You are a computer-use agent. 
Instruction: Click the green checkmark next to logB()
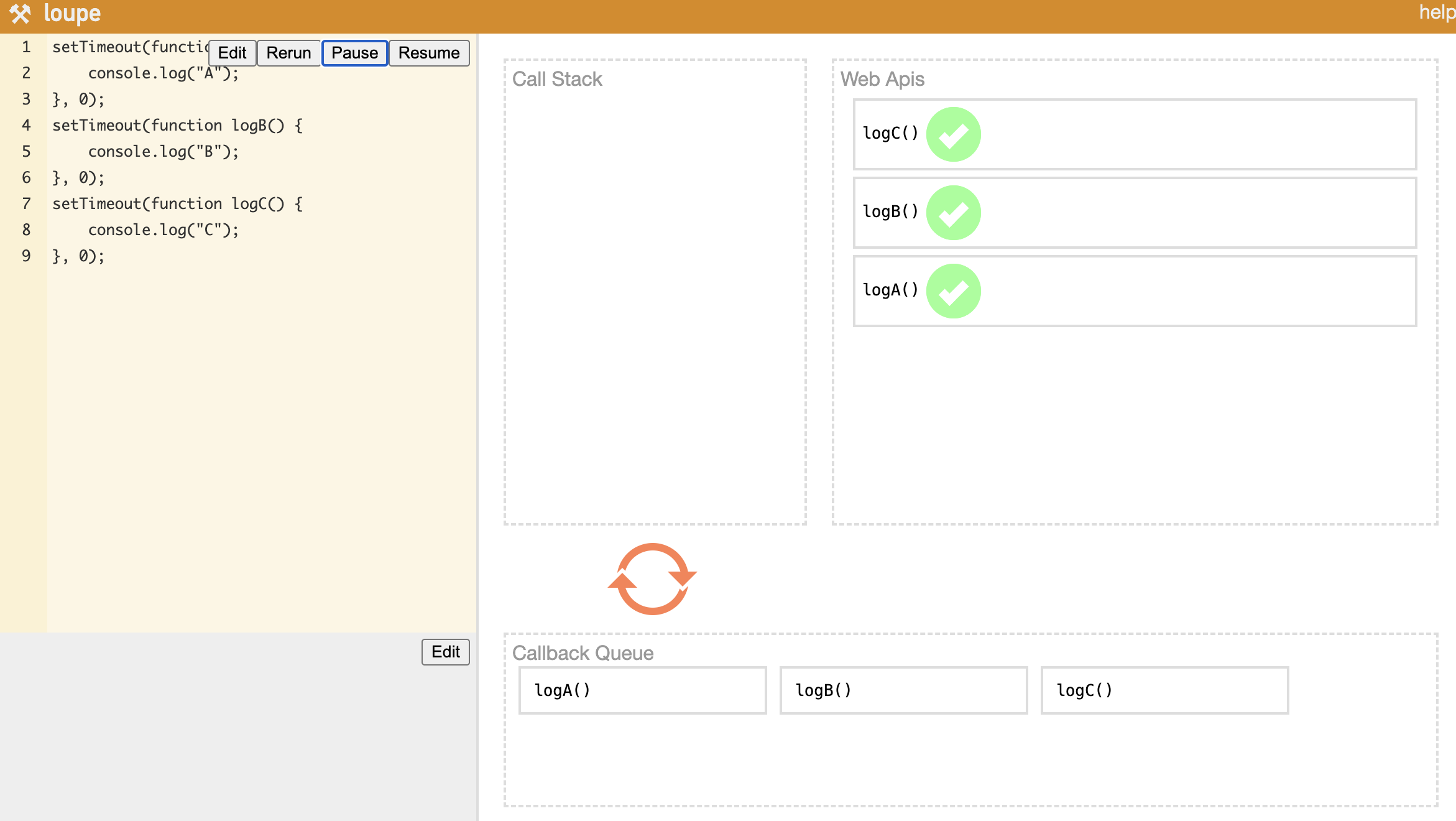point(953,213)
